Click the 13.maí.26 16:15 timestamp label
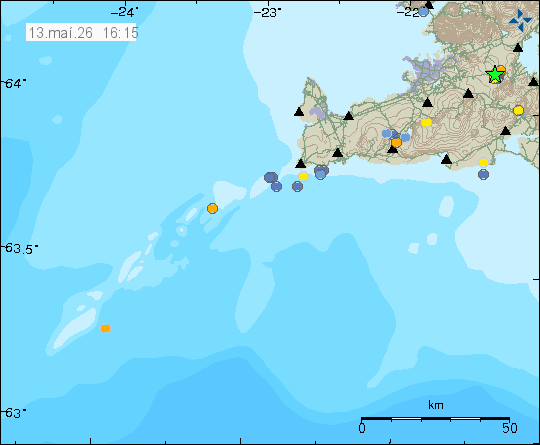Screen dimensions: 540x445 81,33
